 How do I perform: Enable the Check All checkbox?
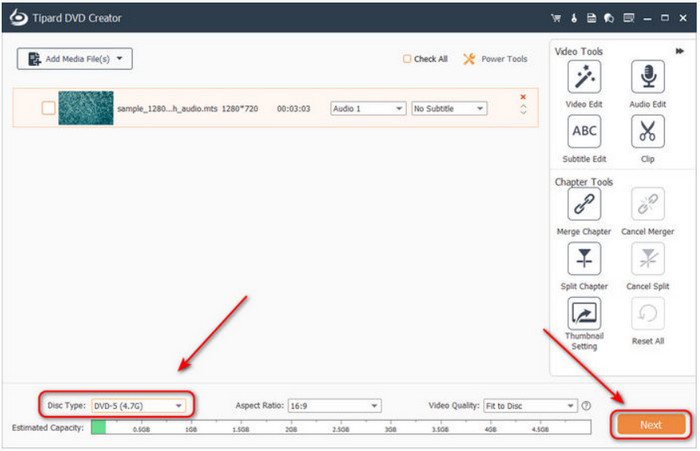click(x=407, y=59)
